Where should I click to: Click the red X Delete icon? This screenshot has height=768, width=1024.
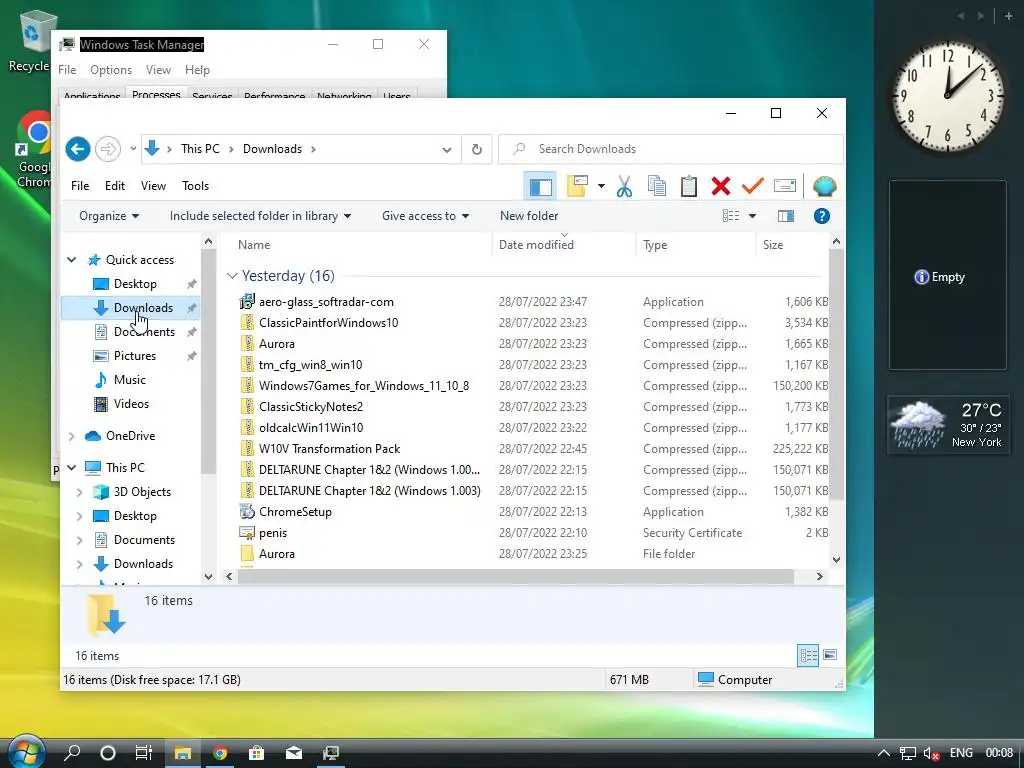(x=721, y=187)
